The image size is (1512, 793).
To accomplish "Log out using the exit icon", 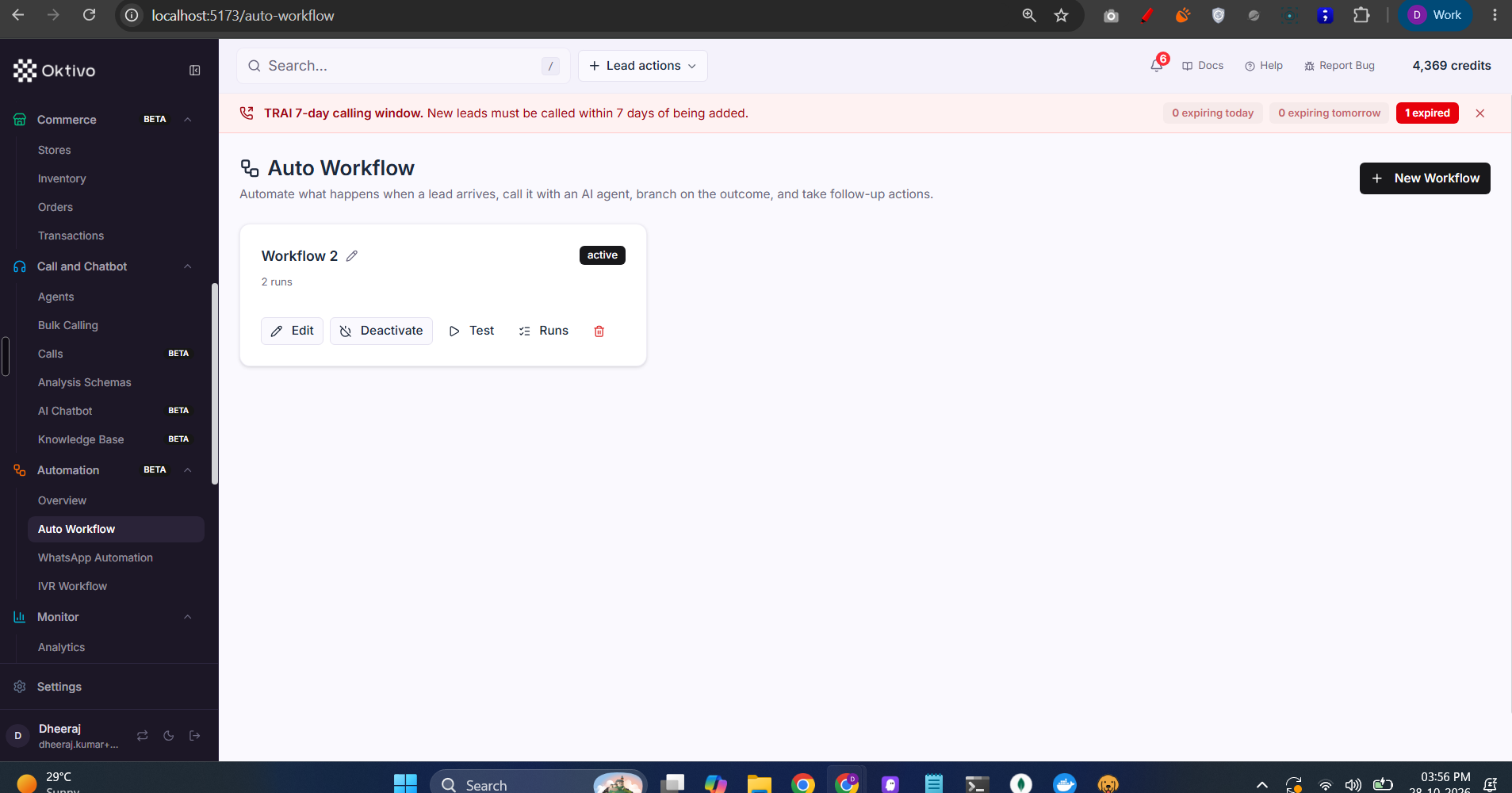I will click(x=195, y=736).
